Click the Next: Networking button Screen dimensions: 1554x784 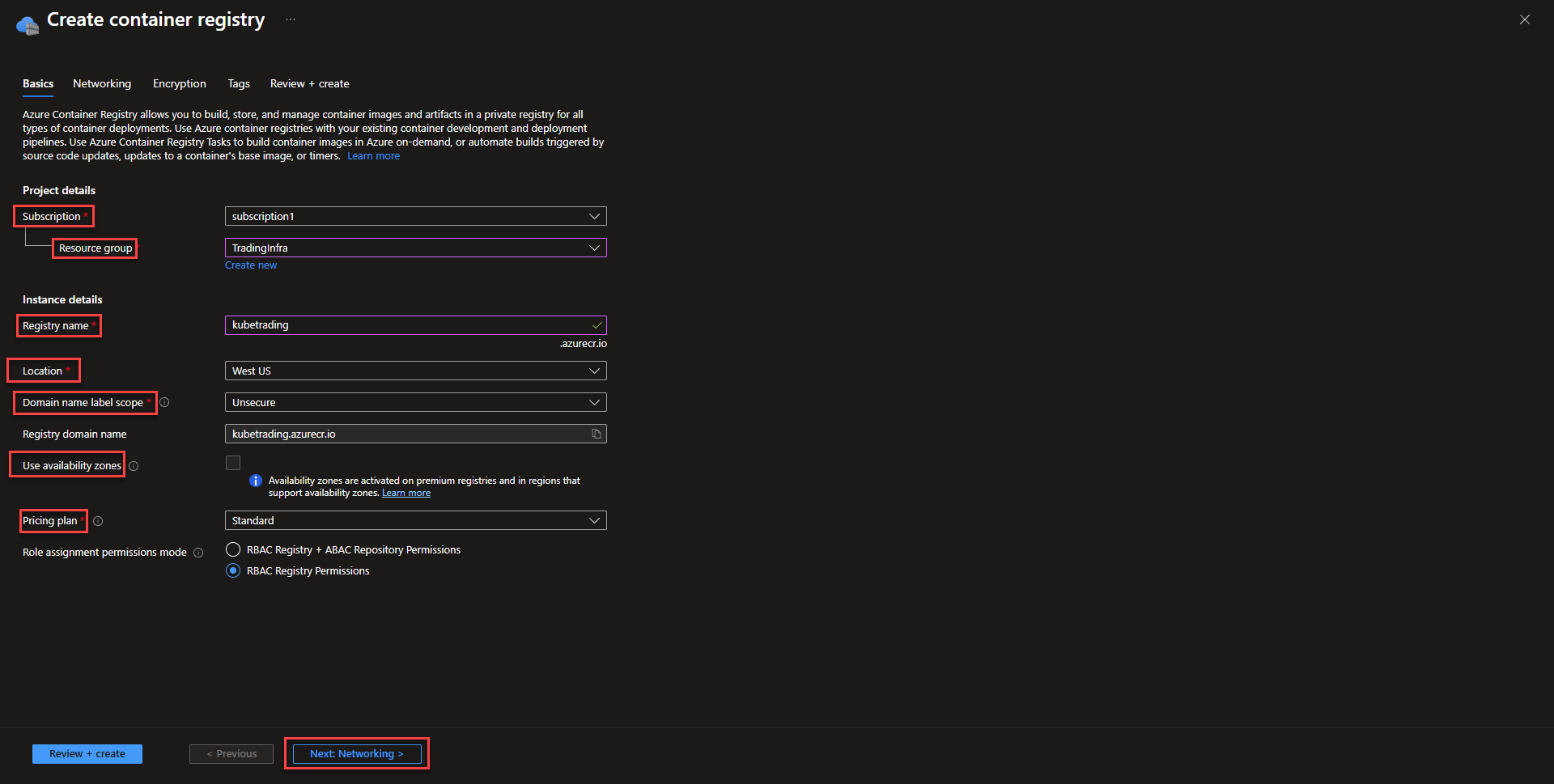[x=356, y=754]
